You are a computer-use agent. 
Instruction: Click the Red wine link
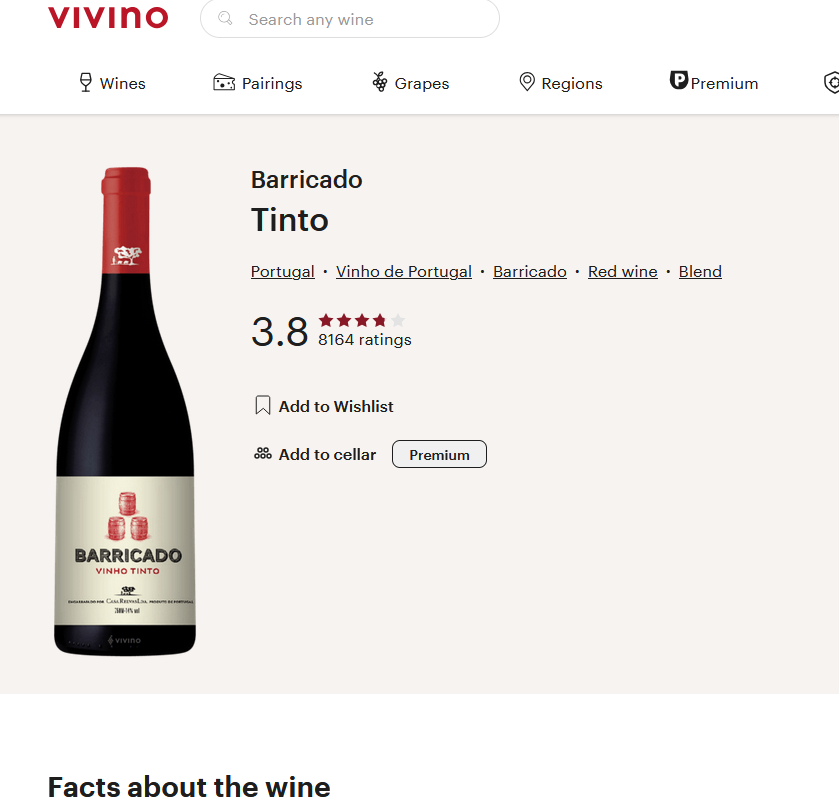point(623,272)
